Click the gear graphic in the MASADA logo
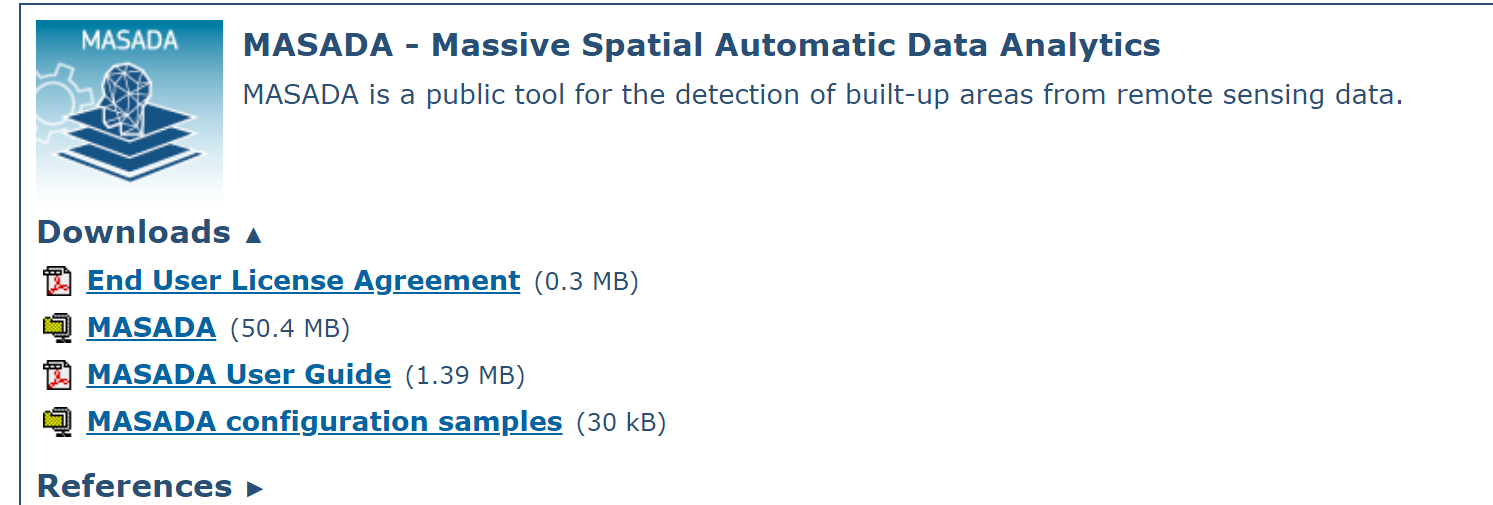 tap(60, 105)
